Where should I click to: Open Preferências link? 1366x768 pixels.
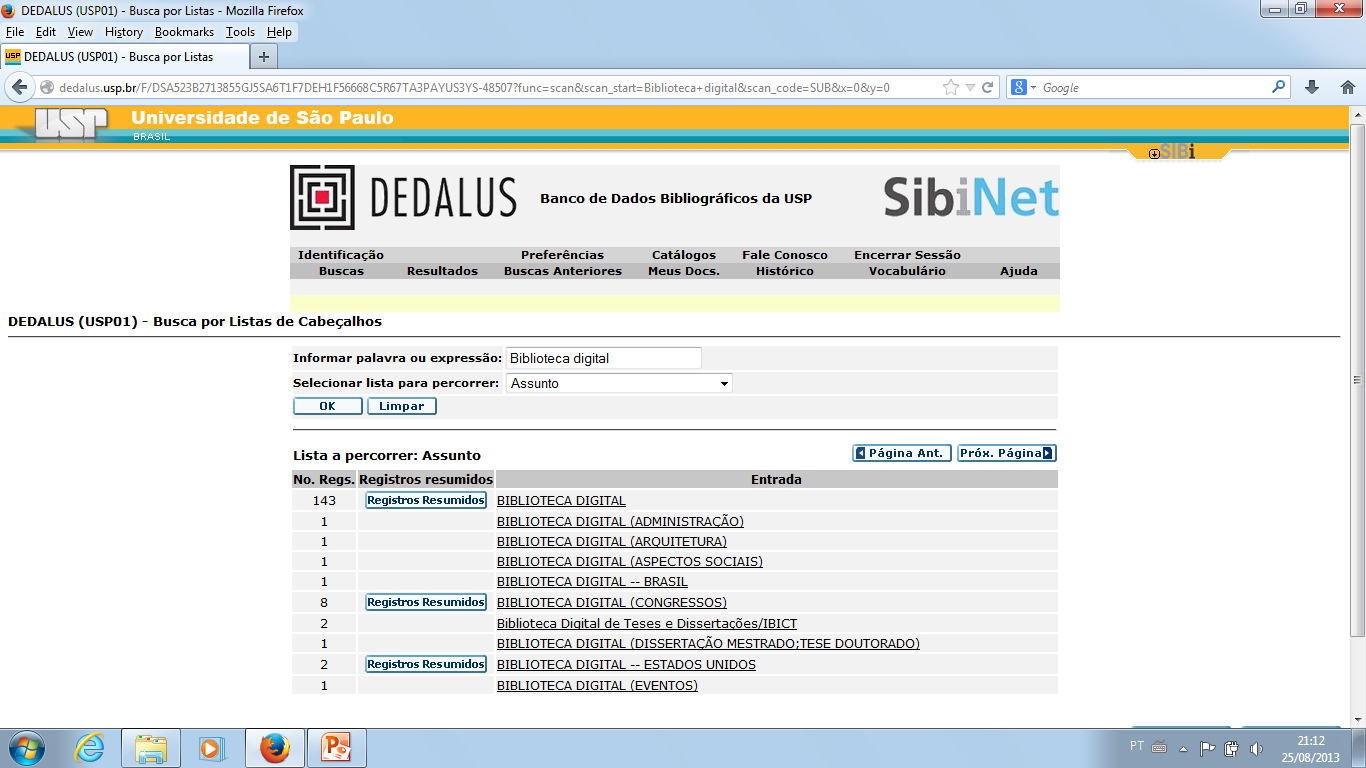click(x=562, y=255)
